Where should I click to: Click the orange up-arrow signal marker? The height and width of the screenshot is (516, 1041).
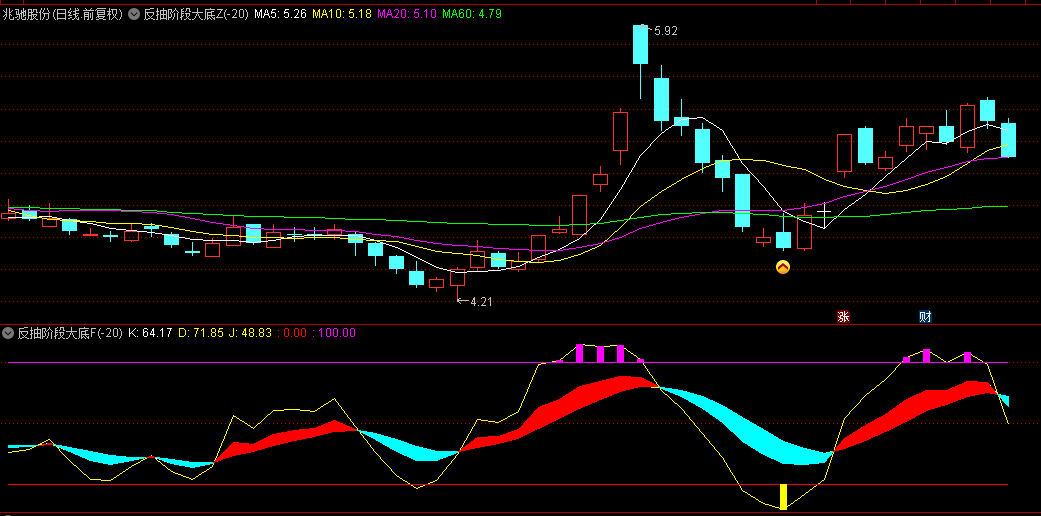coord(783,267)
